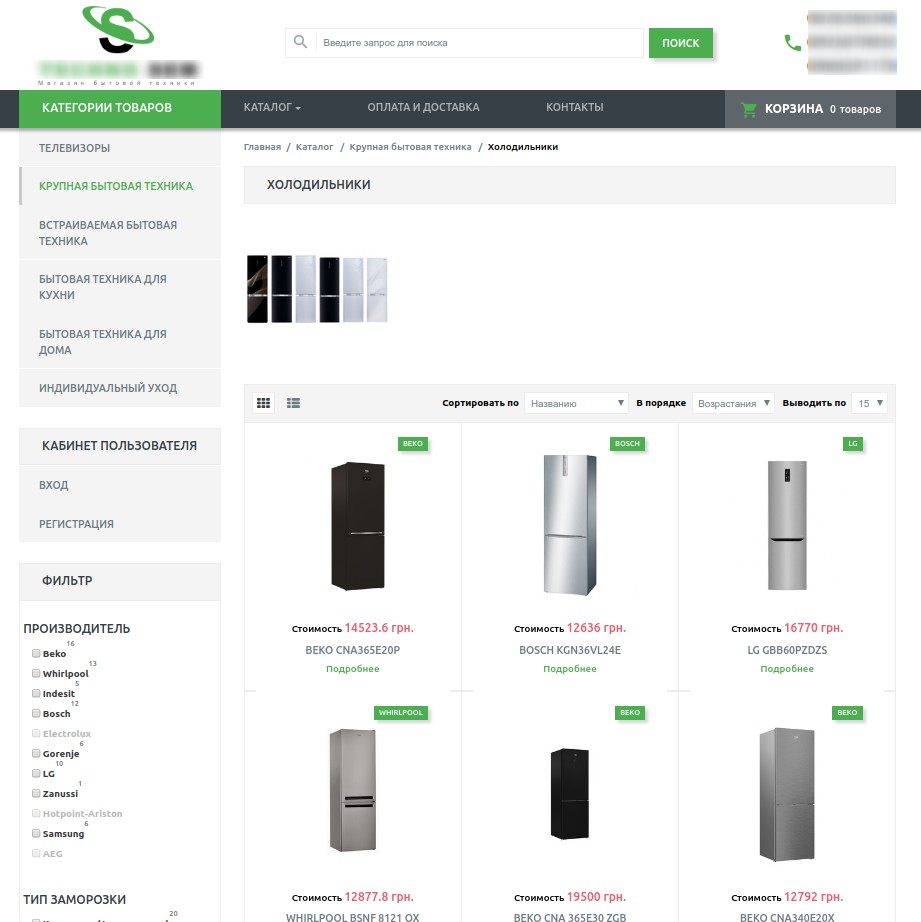Click the search query input field

[x=480, y=43]
